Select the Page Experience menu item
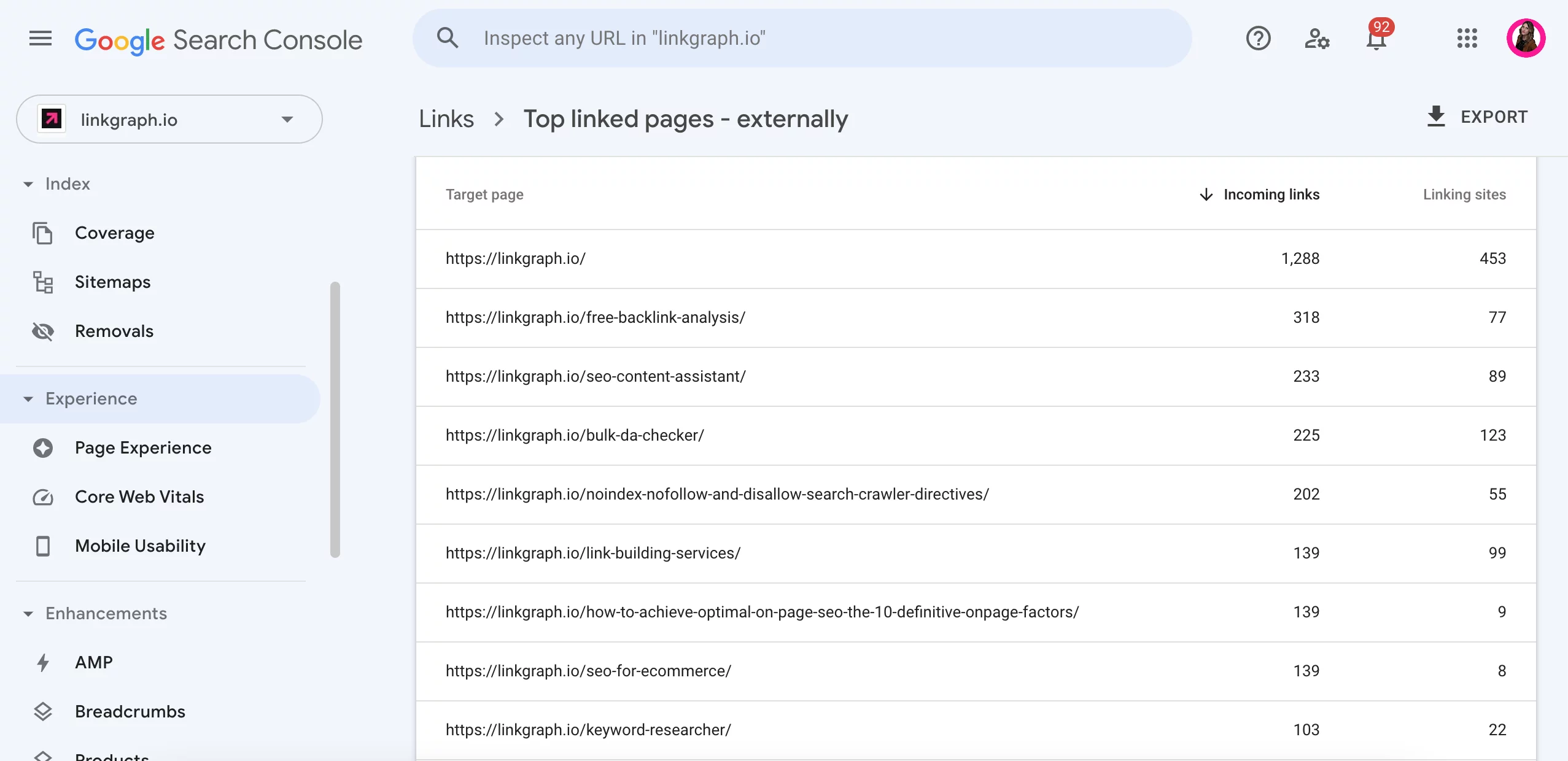The width and height of the screenshot is (1568, 761). 143,446
